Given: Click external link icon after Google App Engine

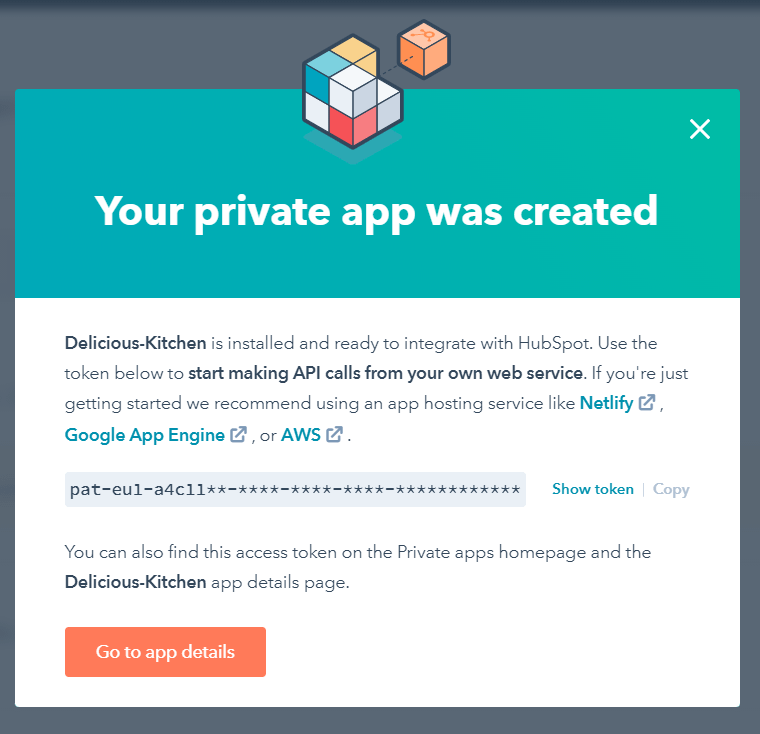Looking at the screenshot, I should coord(239,435).
